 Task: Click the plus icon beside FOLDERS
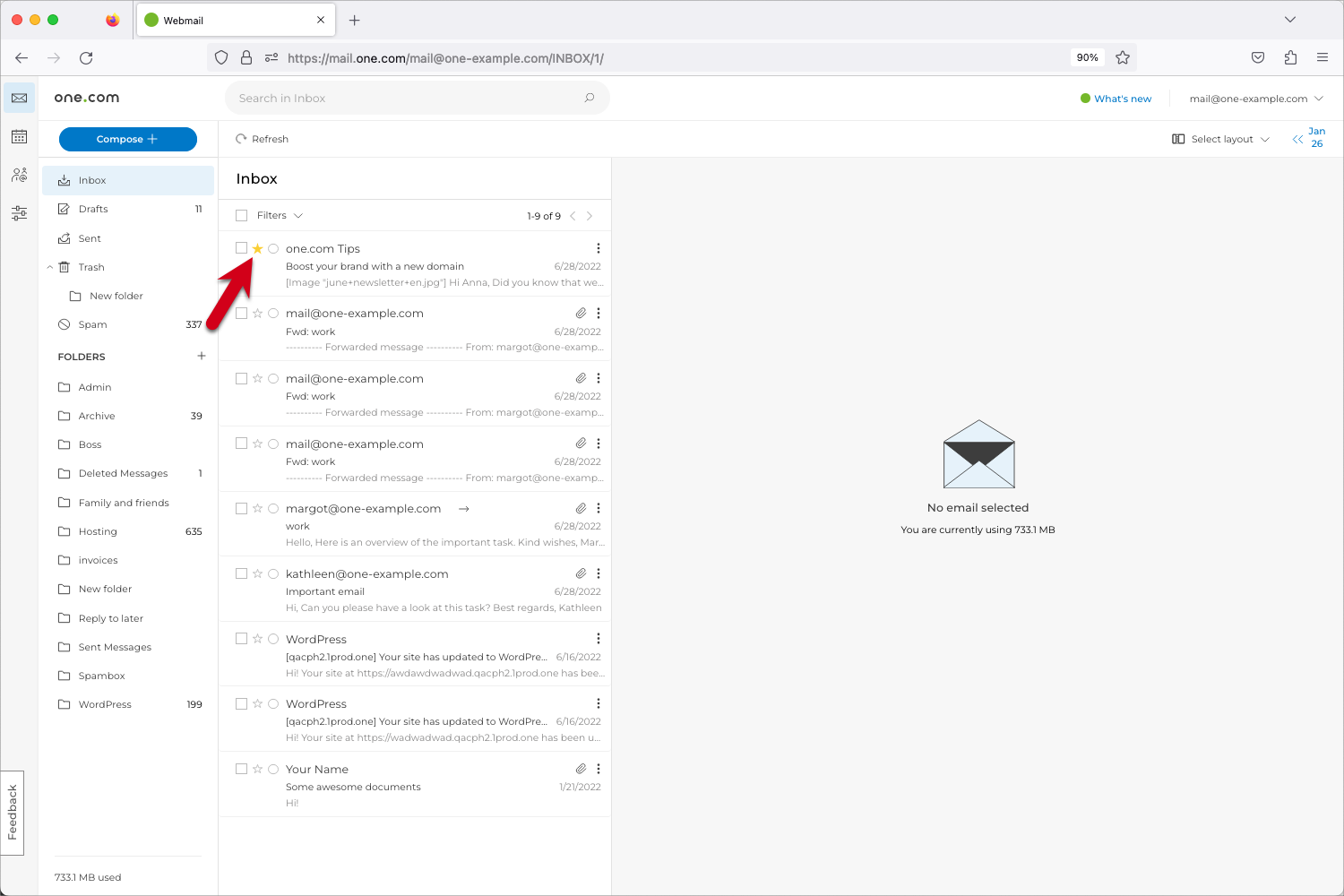point(202,357)
